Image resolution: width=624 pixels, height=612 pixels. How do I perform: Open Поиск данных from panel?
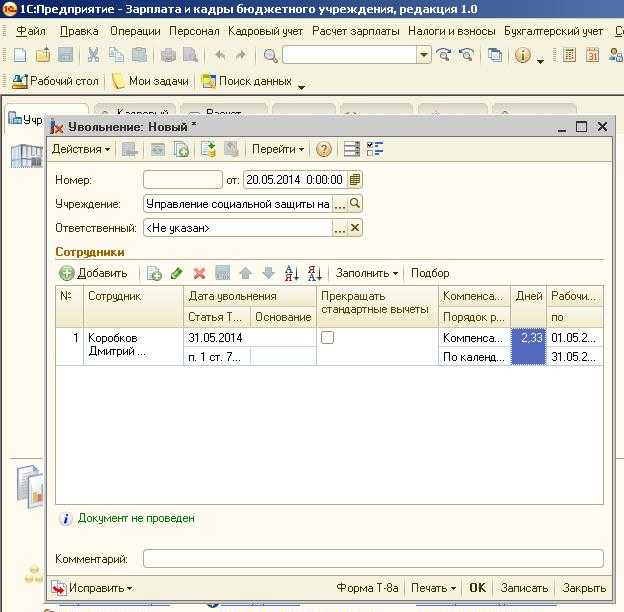[247, 81]
